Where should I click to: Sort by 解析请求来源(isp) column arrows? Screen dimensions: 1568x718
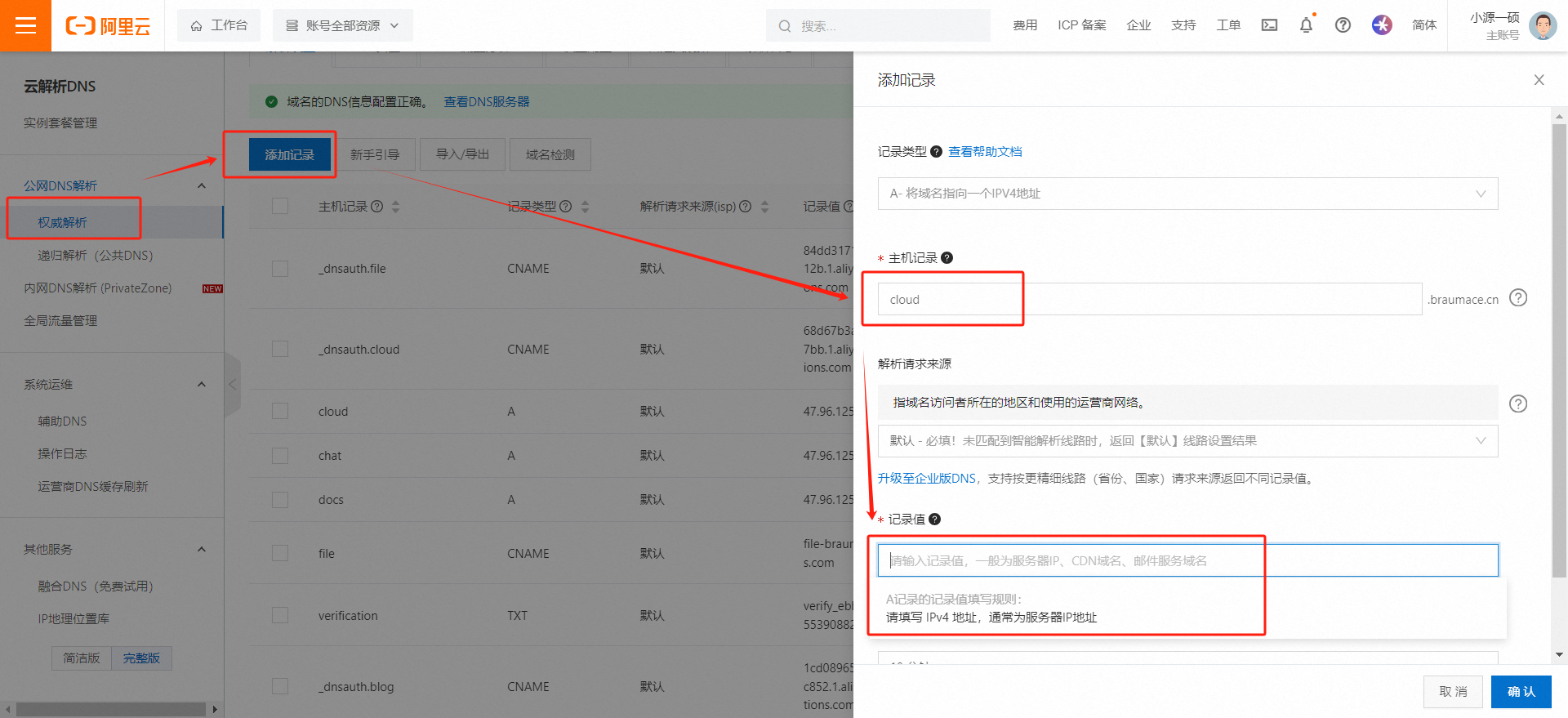(764, 207)
